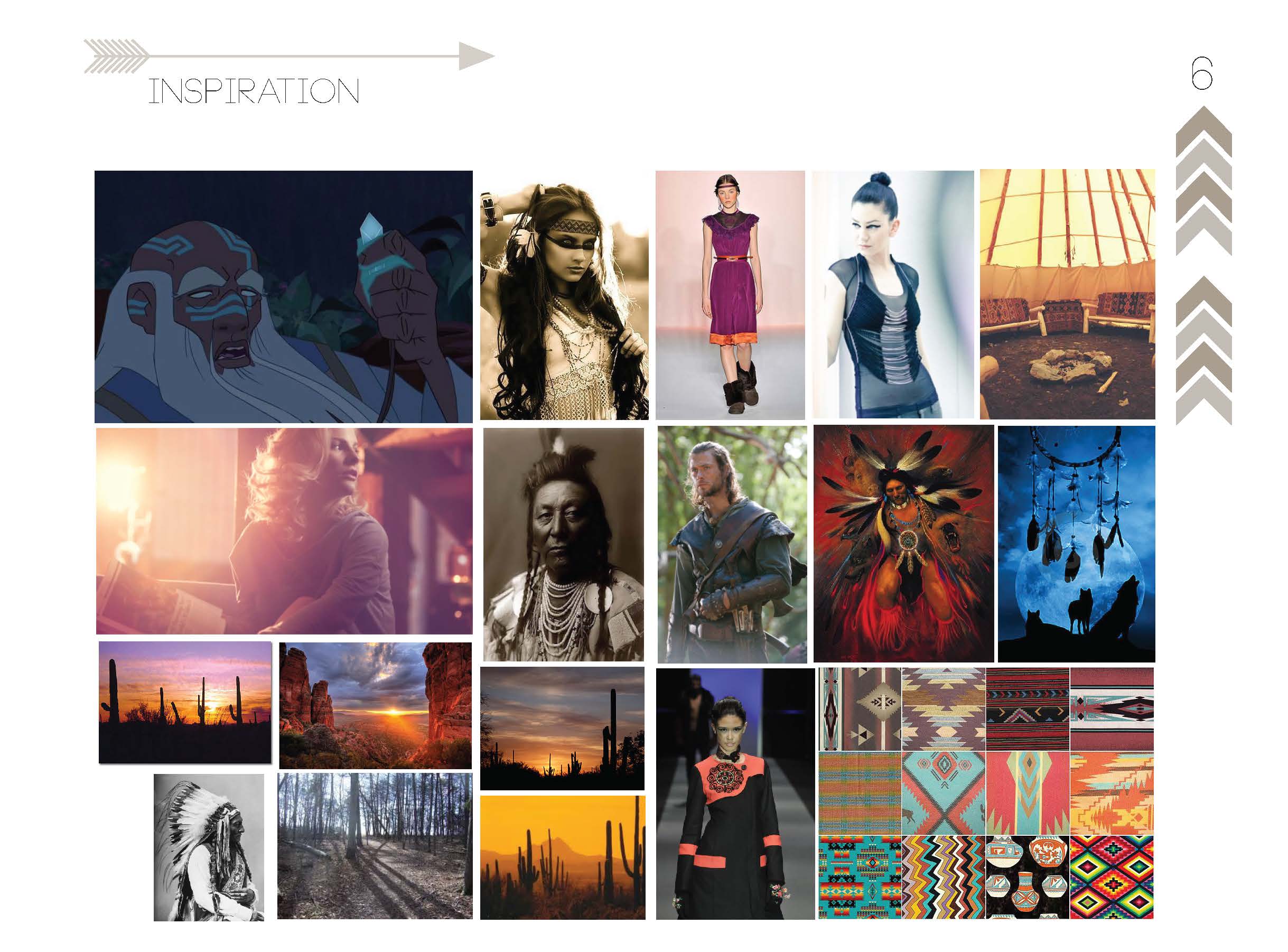This screenshot has width=1288, height=952.
Task: Select the blue dreamcatcher with howling wolves image
Action: [x=1077, y=544]
